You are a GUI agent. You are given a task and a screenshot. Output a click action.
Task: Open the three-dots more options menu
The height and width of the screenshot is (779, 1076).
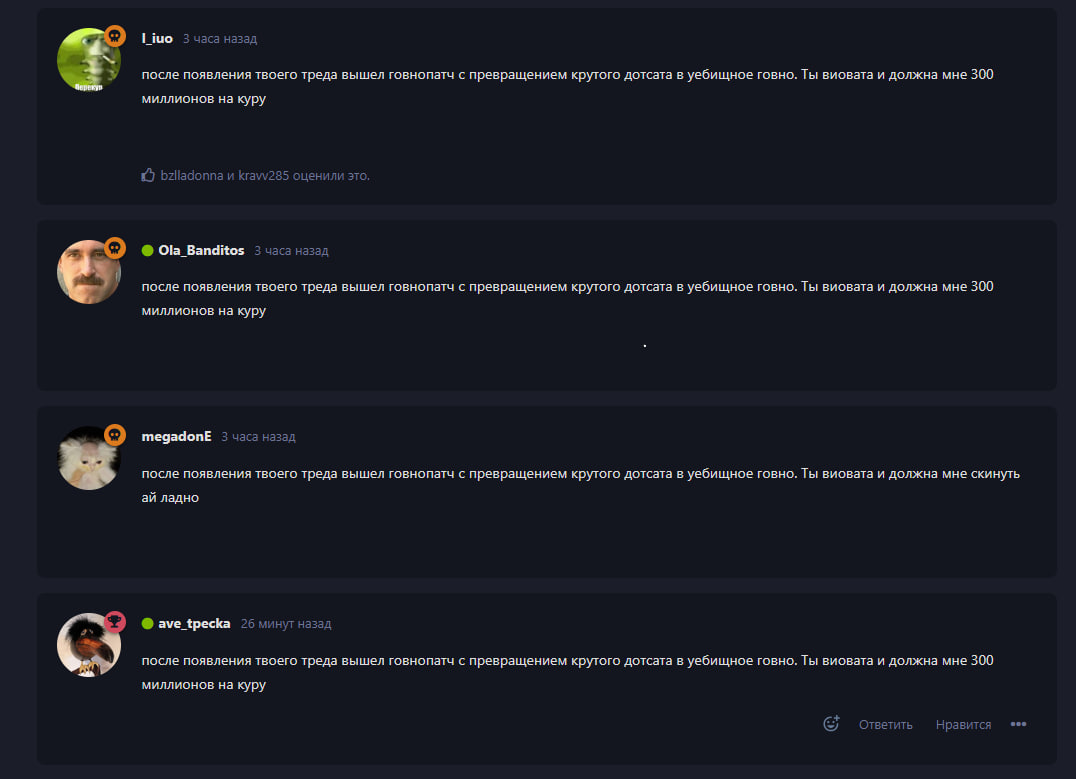[1018, 724]
